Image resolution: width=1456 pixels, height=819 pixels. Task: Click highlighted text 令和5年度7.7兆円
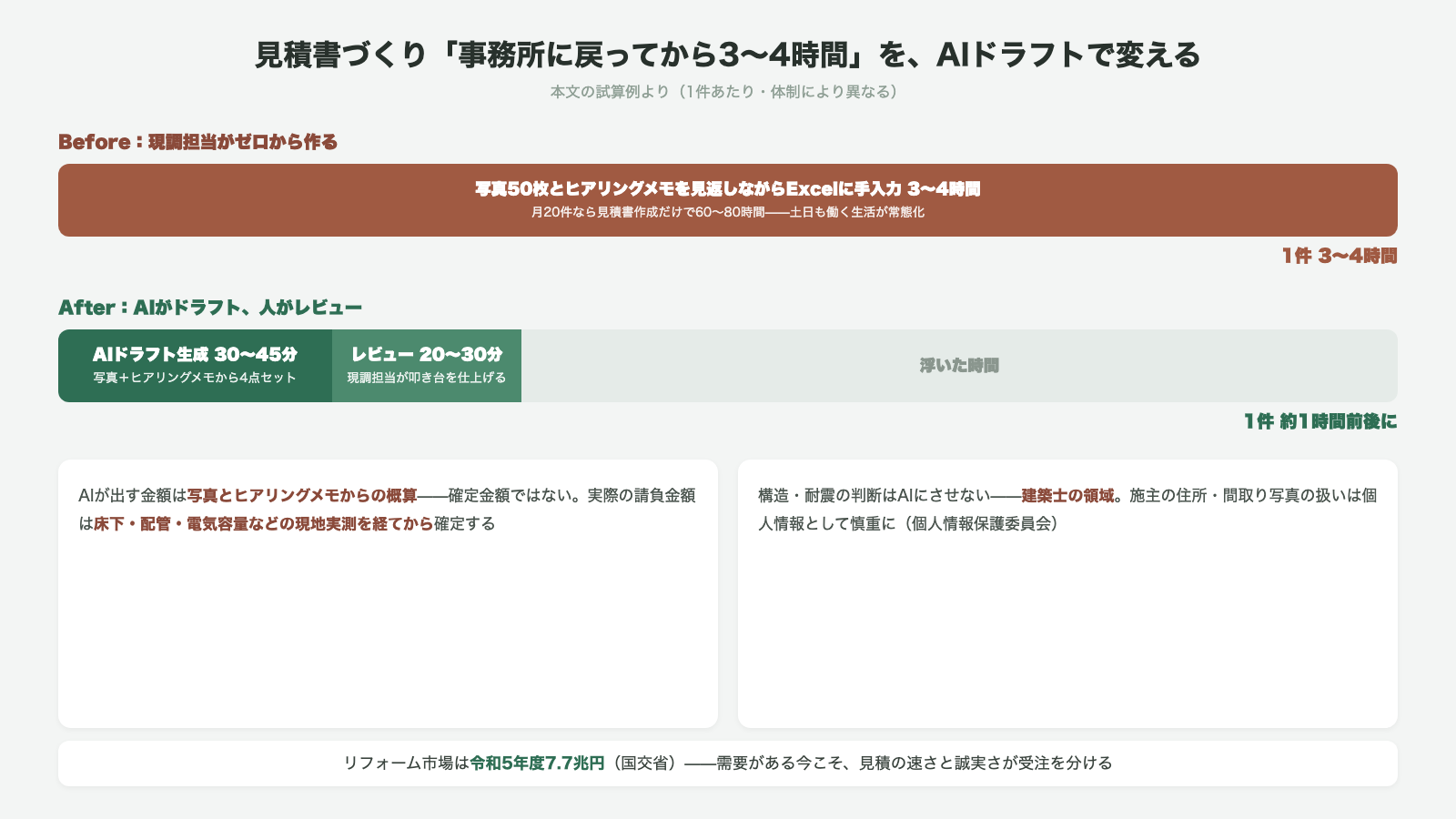[537, 763]
